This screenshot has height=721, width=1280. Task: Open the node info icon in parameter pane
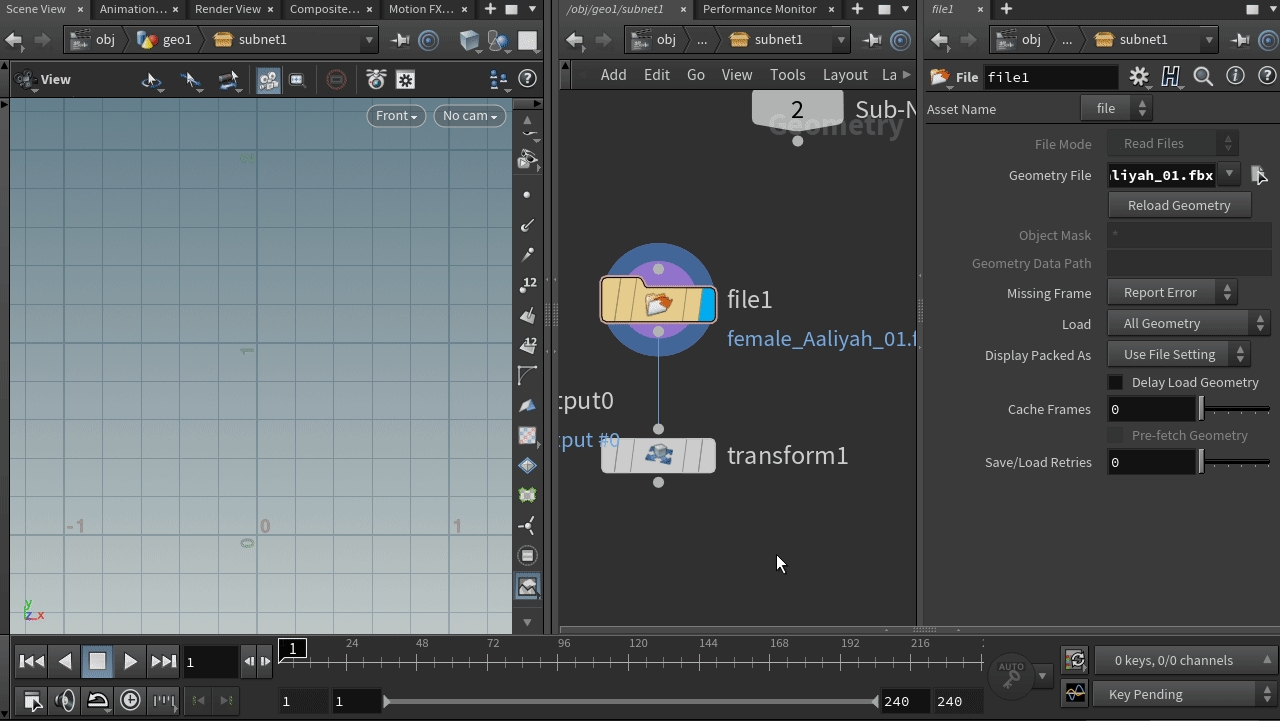pos(1235,77)
